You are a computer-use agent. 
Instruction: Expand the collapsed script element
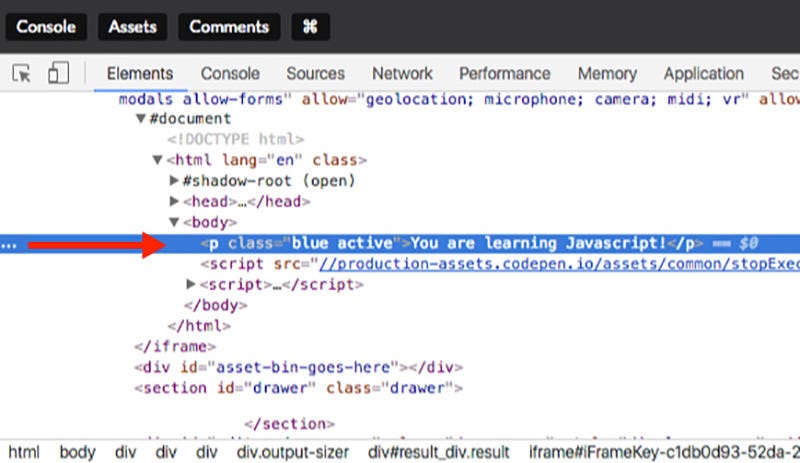pyautogui.click(x=191, y=284)
